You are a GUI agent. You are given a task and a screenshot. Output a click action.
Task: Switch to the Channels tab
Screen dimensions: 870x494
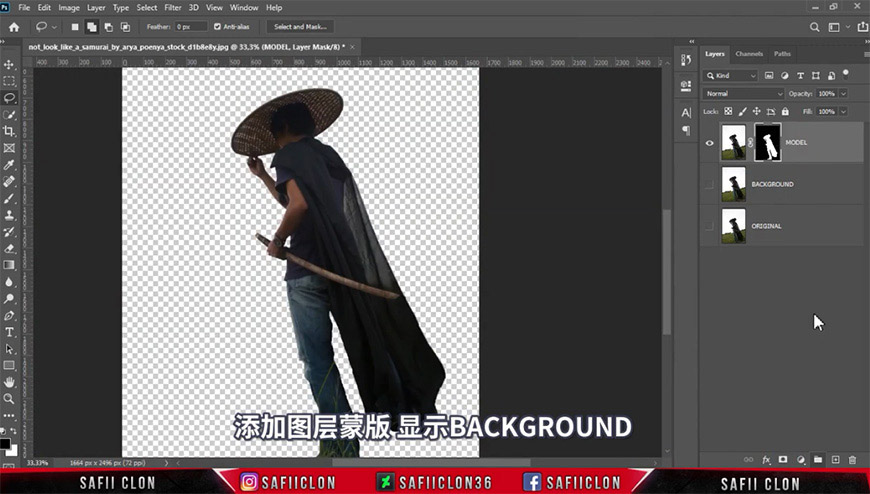(749, 54)
